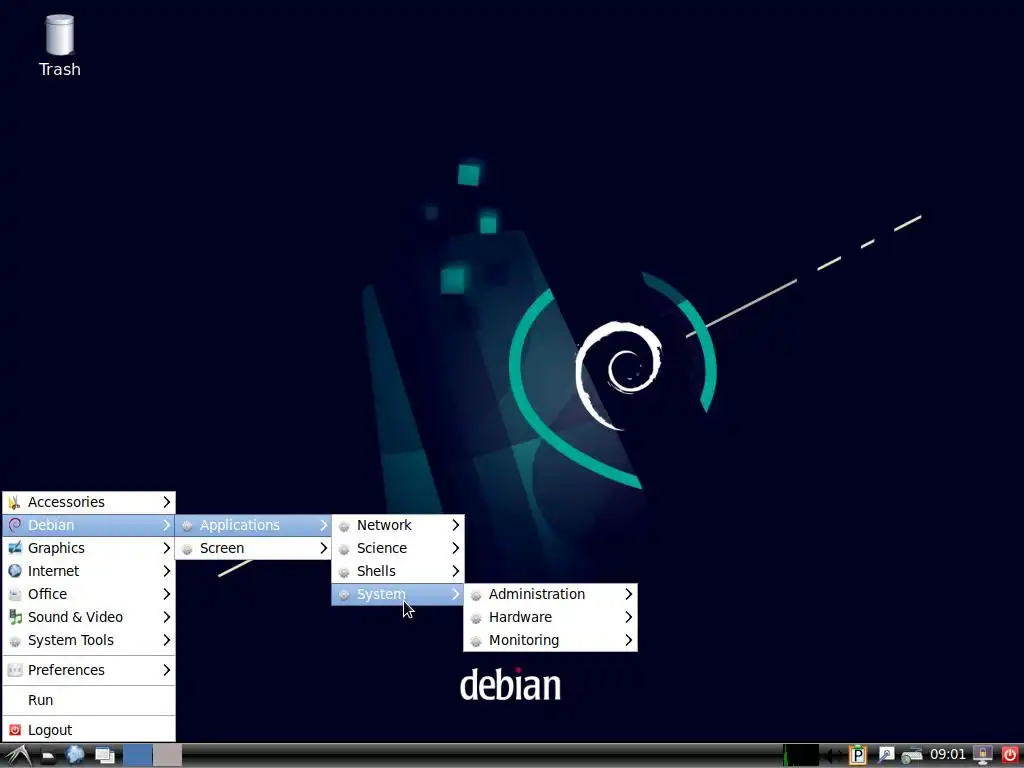
Task: Open the Debian menu entry
Action: coord(89,525)
